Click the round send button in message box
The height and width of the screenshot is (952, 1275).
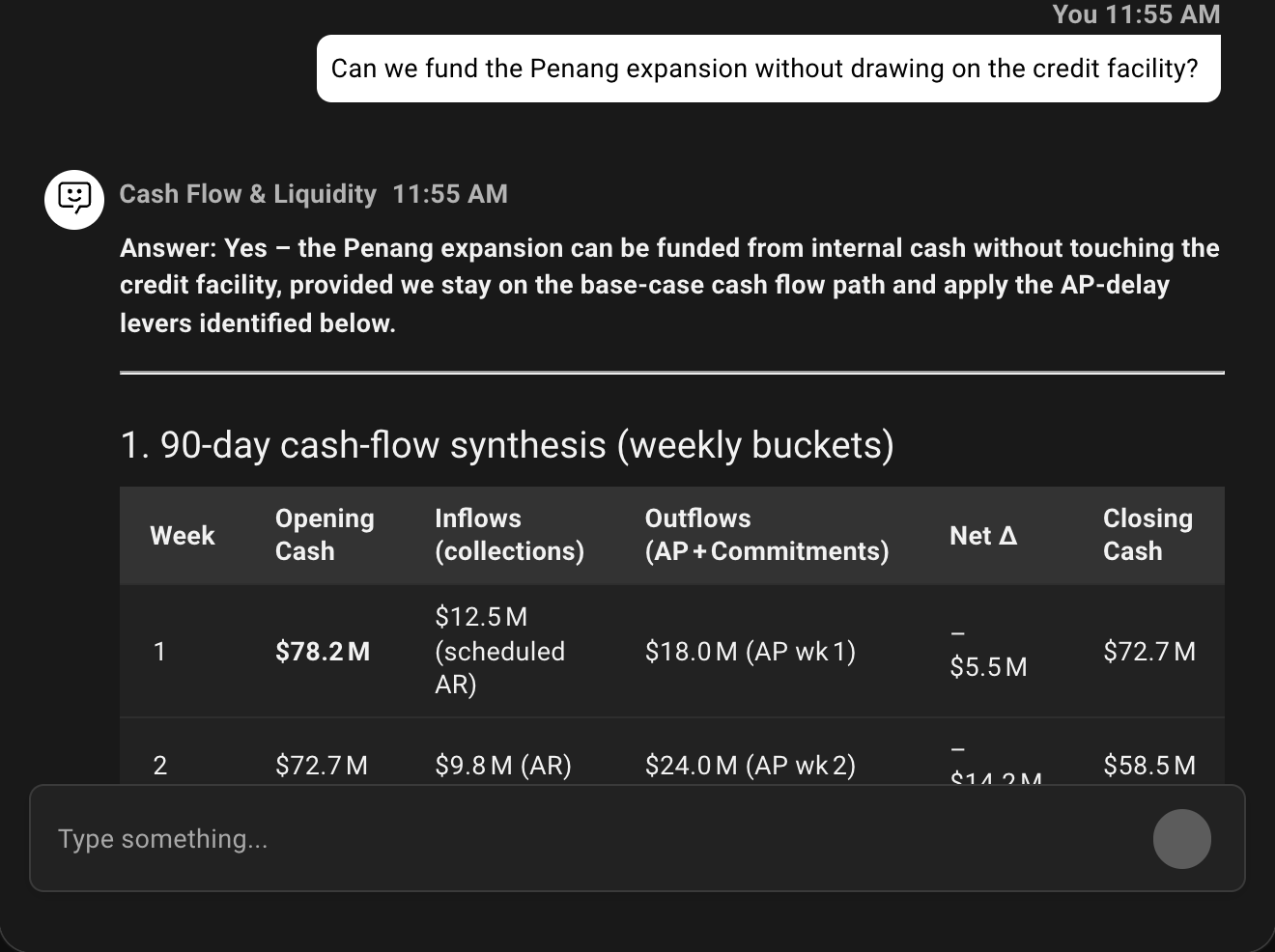coord(1181,839)
